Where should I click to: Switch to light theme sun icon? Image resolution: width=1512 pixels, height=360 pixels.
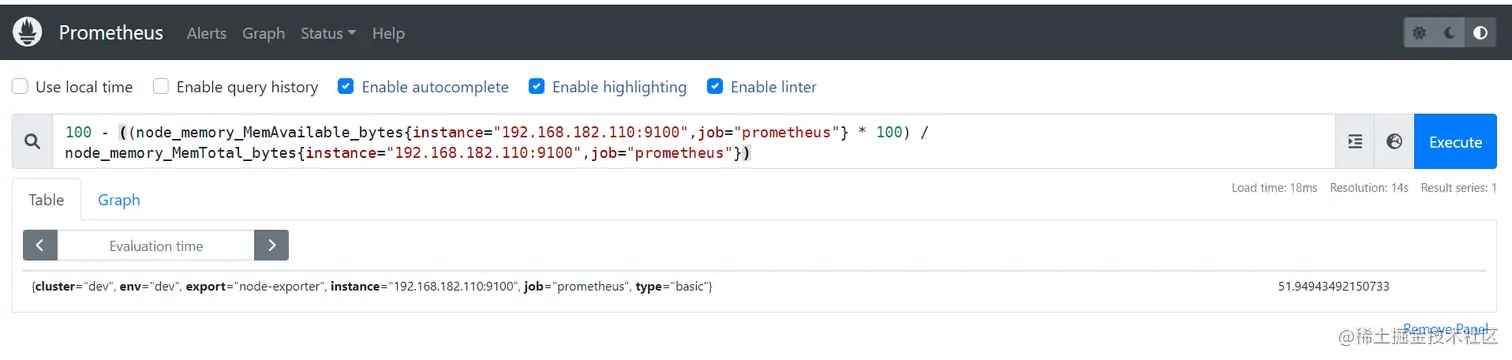tap(1419, 33)
